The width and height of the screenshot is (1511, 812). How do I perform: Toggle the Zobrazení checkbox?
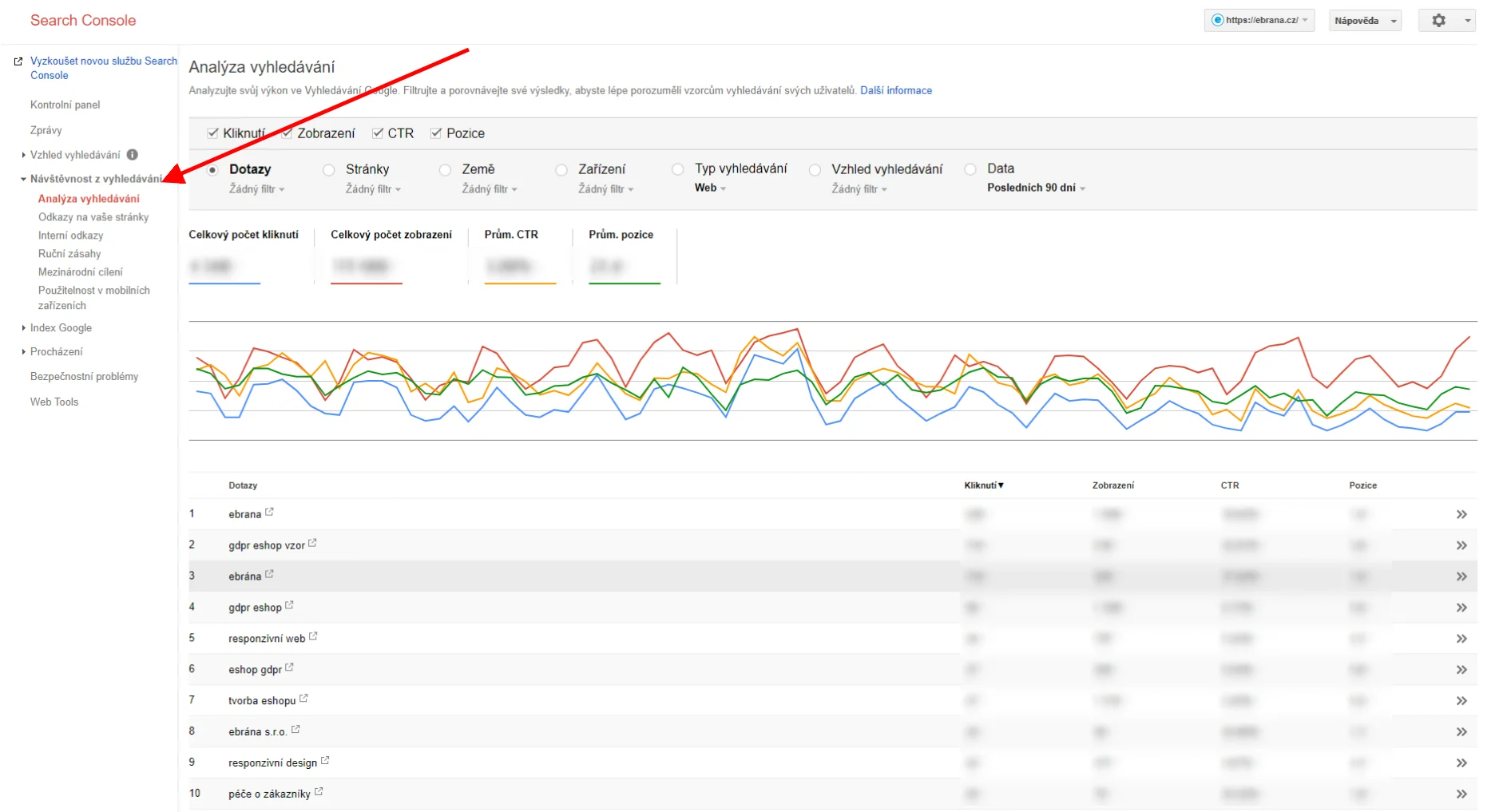click(287, 133)
